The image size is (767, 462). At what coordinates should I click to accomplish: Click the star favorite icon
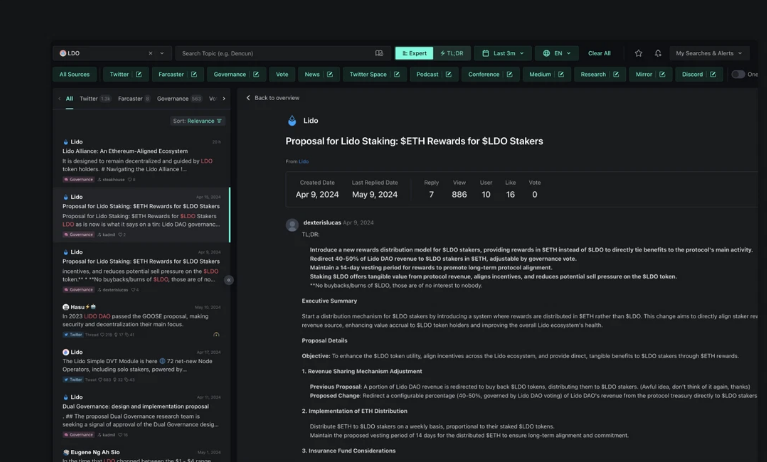pyautogui.click(x=638, y=53)
